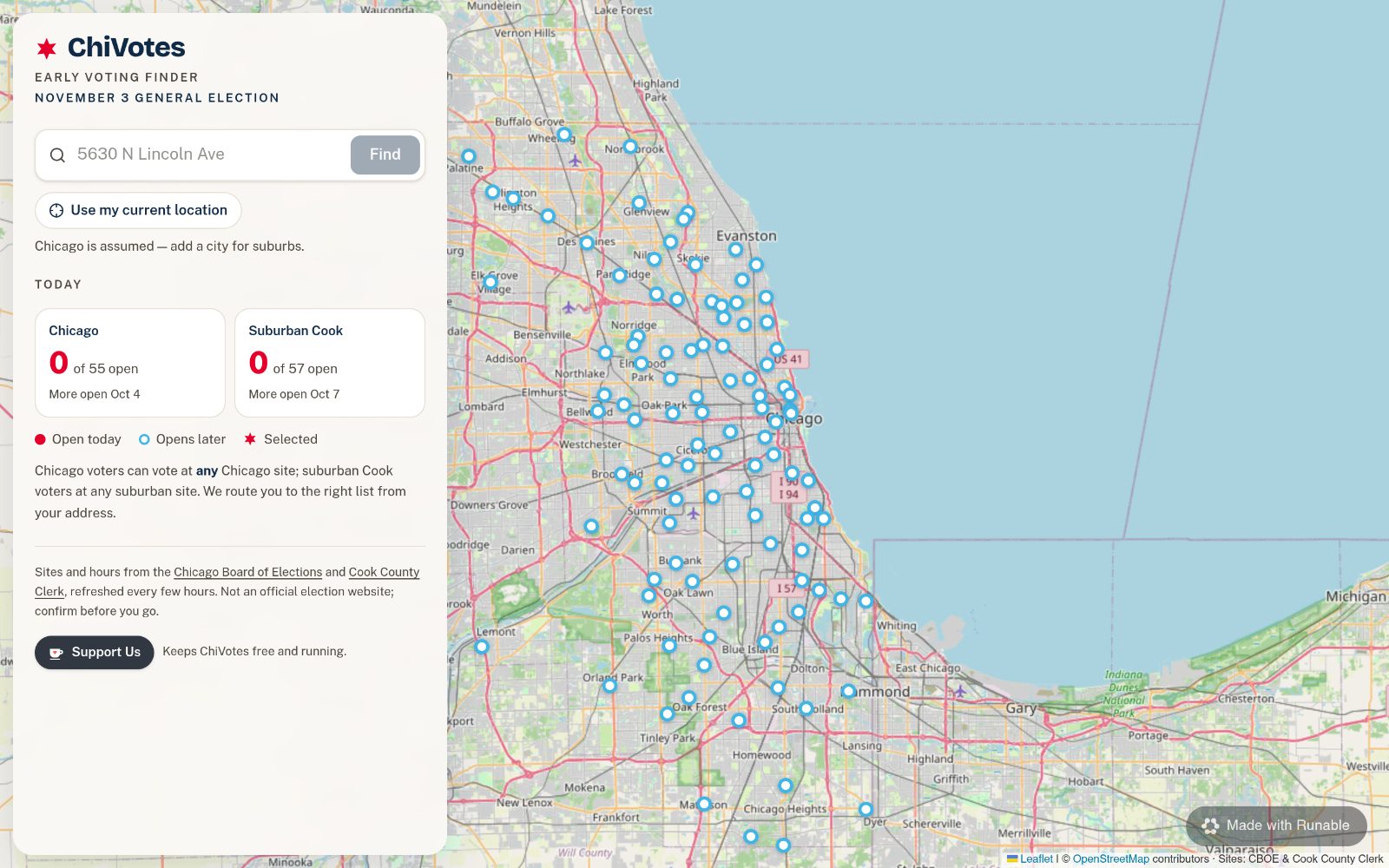This screenshot has width=1389, height=868.
Task: Select the map marker near Dyer
Action: coord(866,809)
